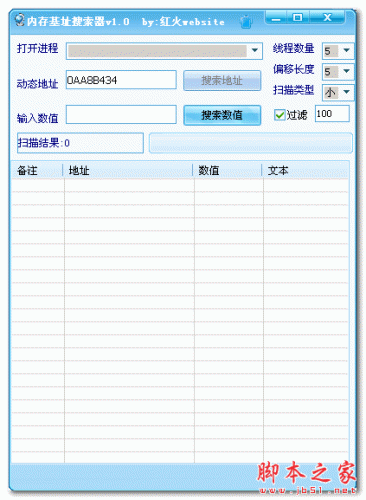The width and height of the screenshot is (366, 500).
Task: Toggle the 过滤 filter checkbox
Action: click(x=279, y=115)
